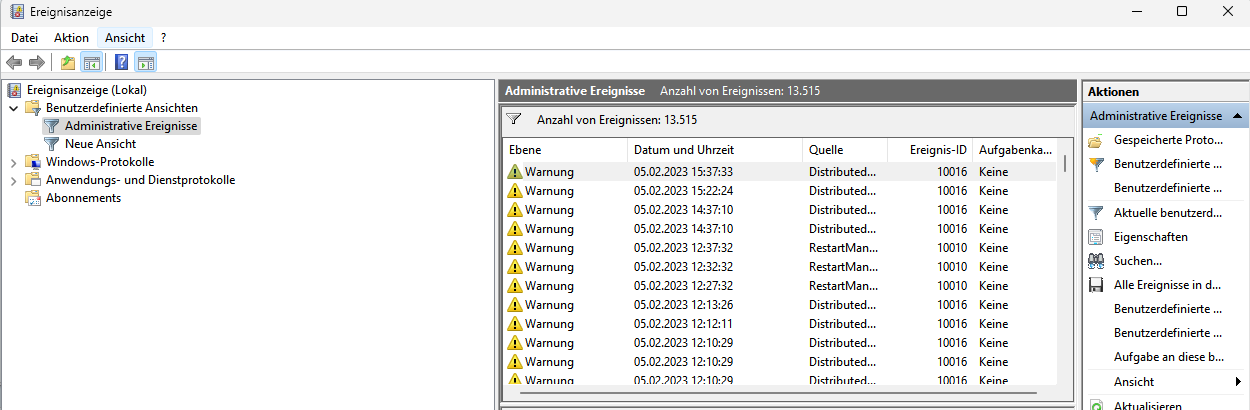Select Administrative Ereignisse in the tree
The height and width of the screenshot is (410, 1250).
point(132,126)
